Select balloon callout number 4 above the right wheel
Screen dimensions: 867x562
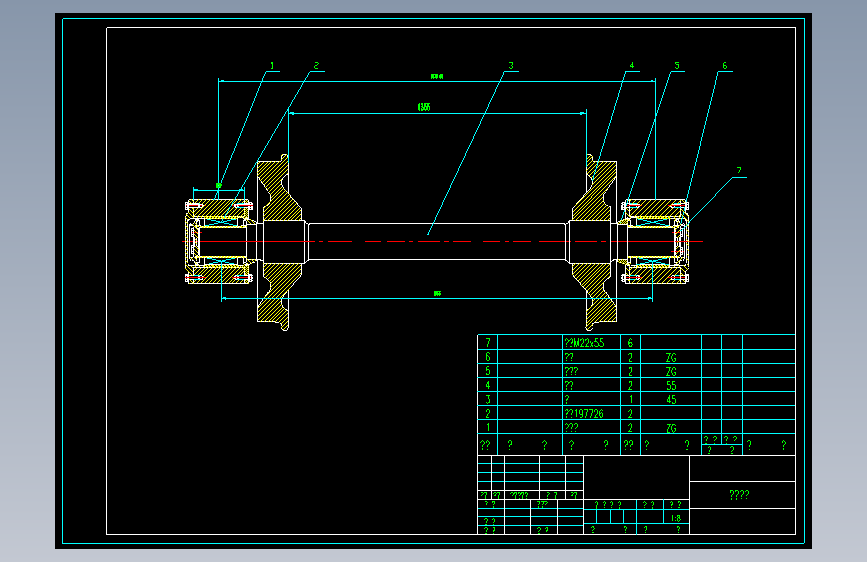(632, 66)
